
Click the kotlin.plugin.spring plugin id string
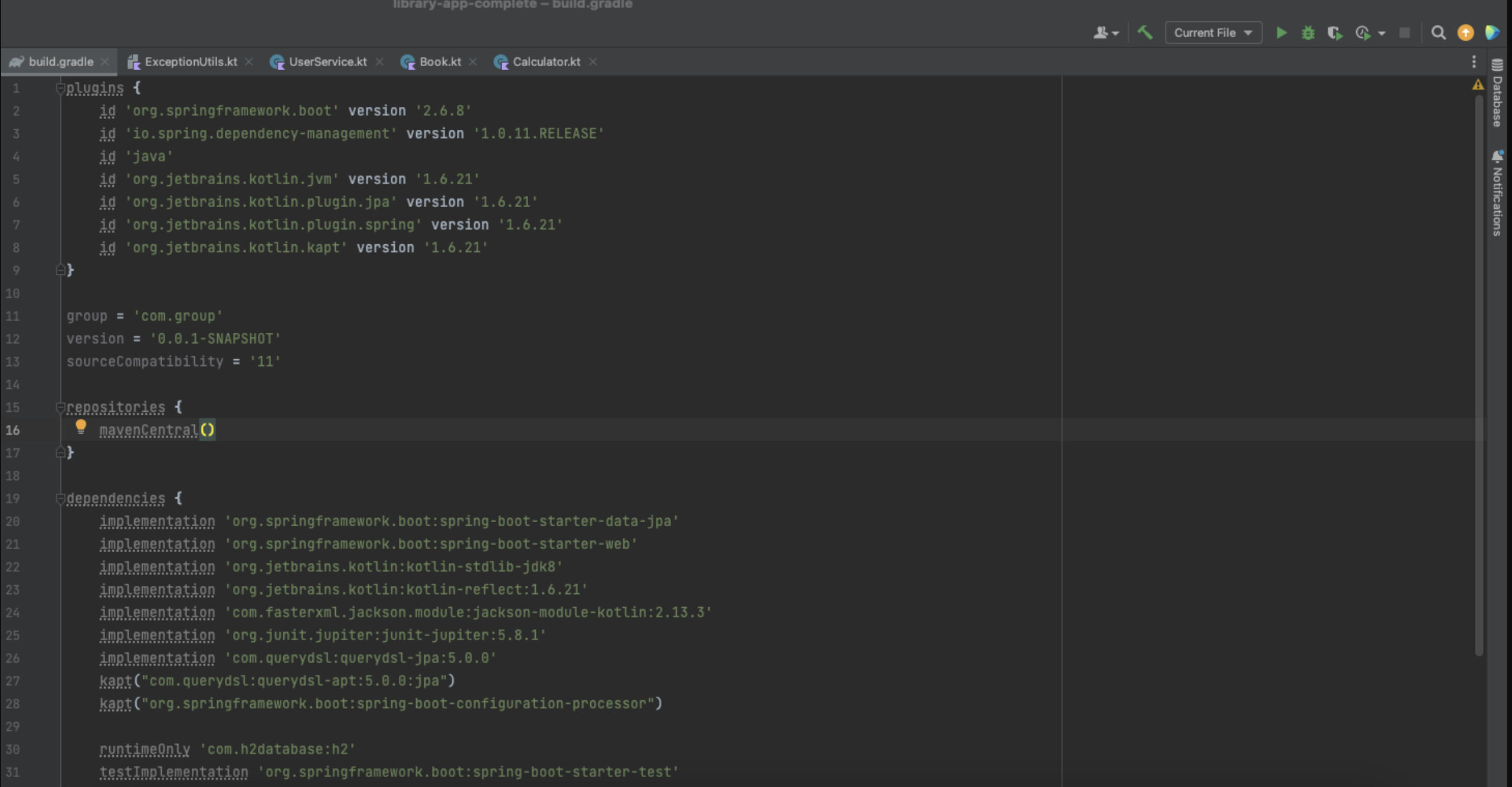tap(273, 225)
